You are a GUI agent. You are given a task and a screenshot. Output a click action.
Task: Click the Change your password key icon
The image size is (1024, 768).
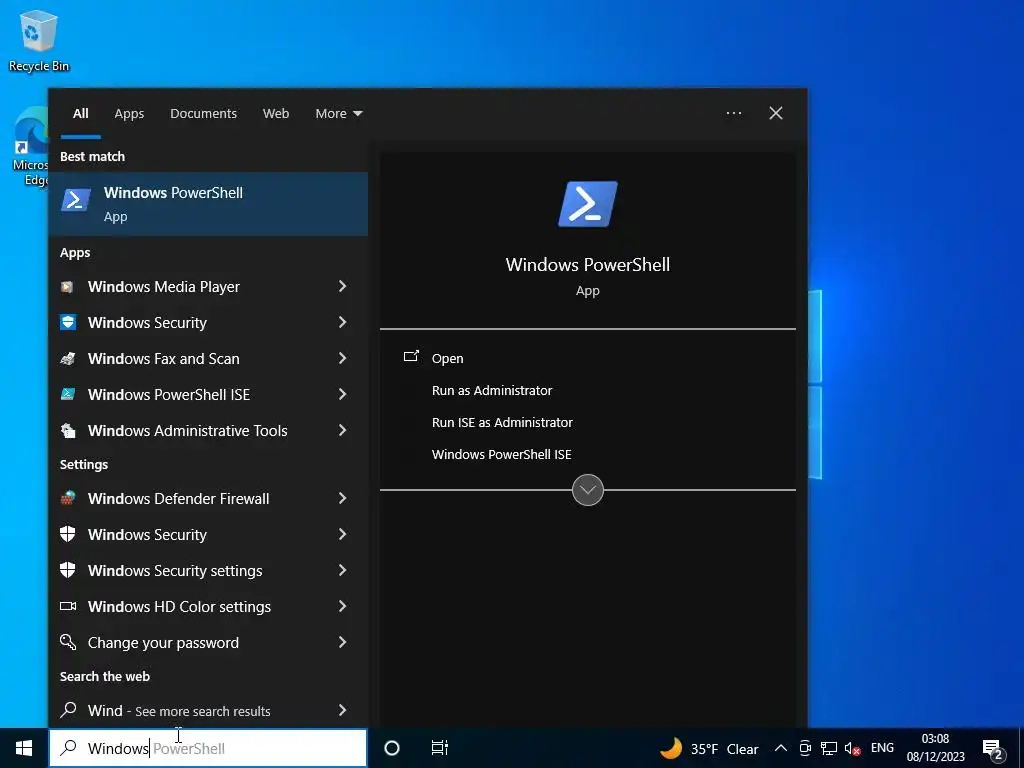point(68,642)
